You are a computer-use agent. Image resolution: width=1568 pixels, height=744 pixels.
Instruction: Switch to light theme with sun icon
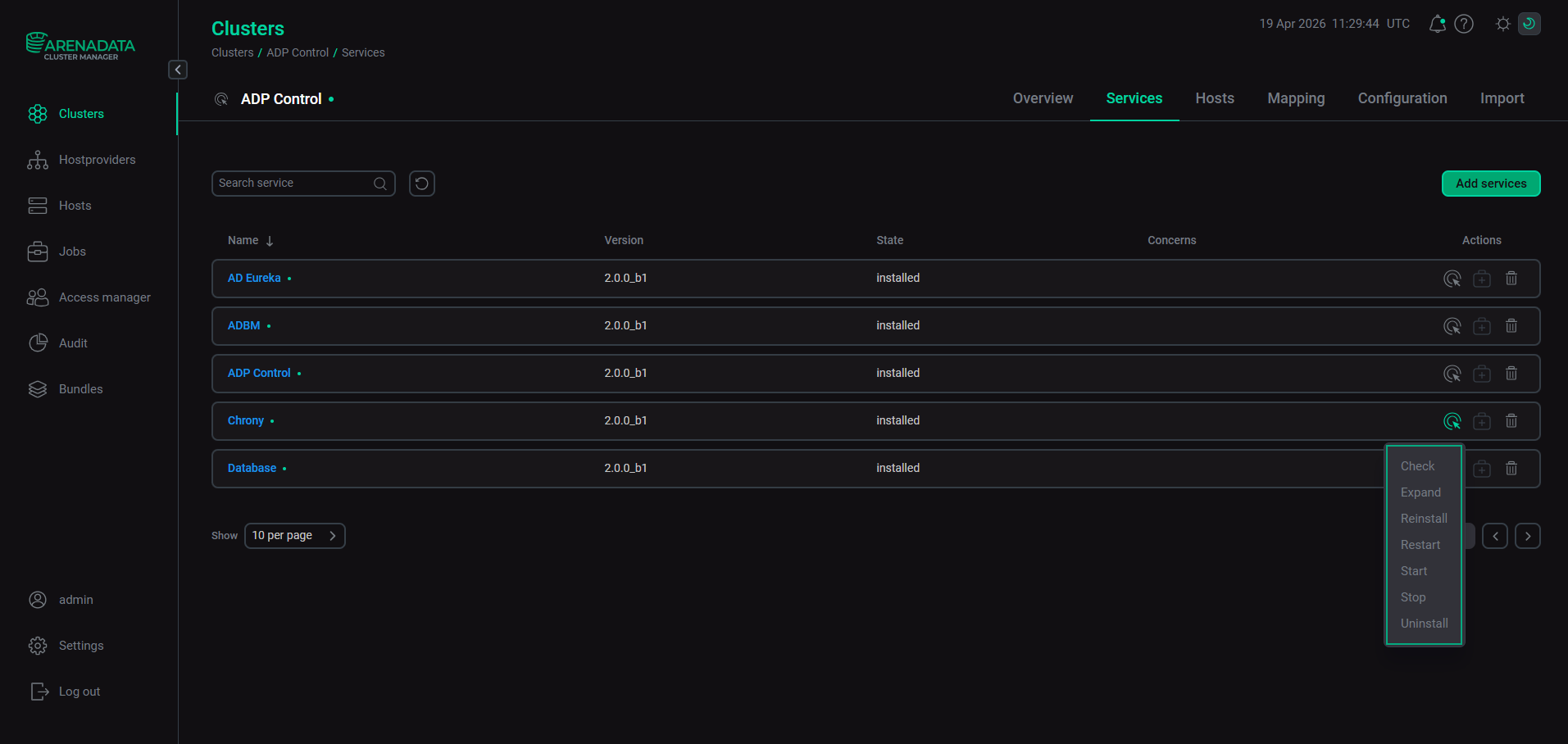point(1502,24)
